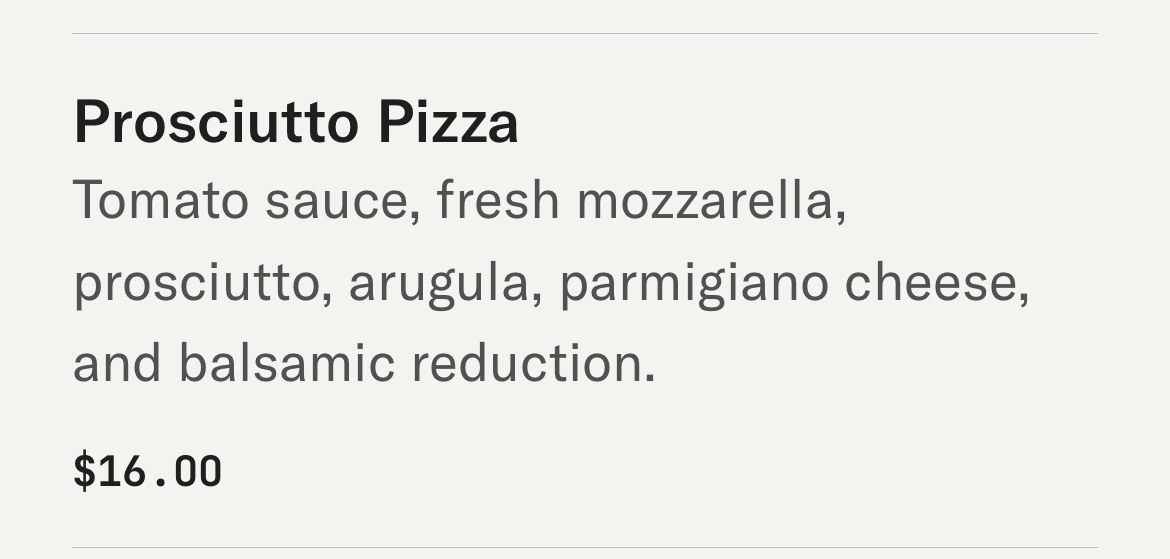Click the word 'fresh' in the description
Screen dimensions: 1170x559
coord(497,200)
